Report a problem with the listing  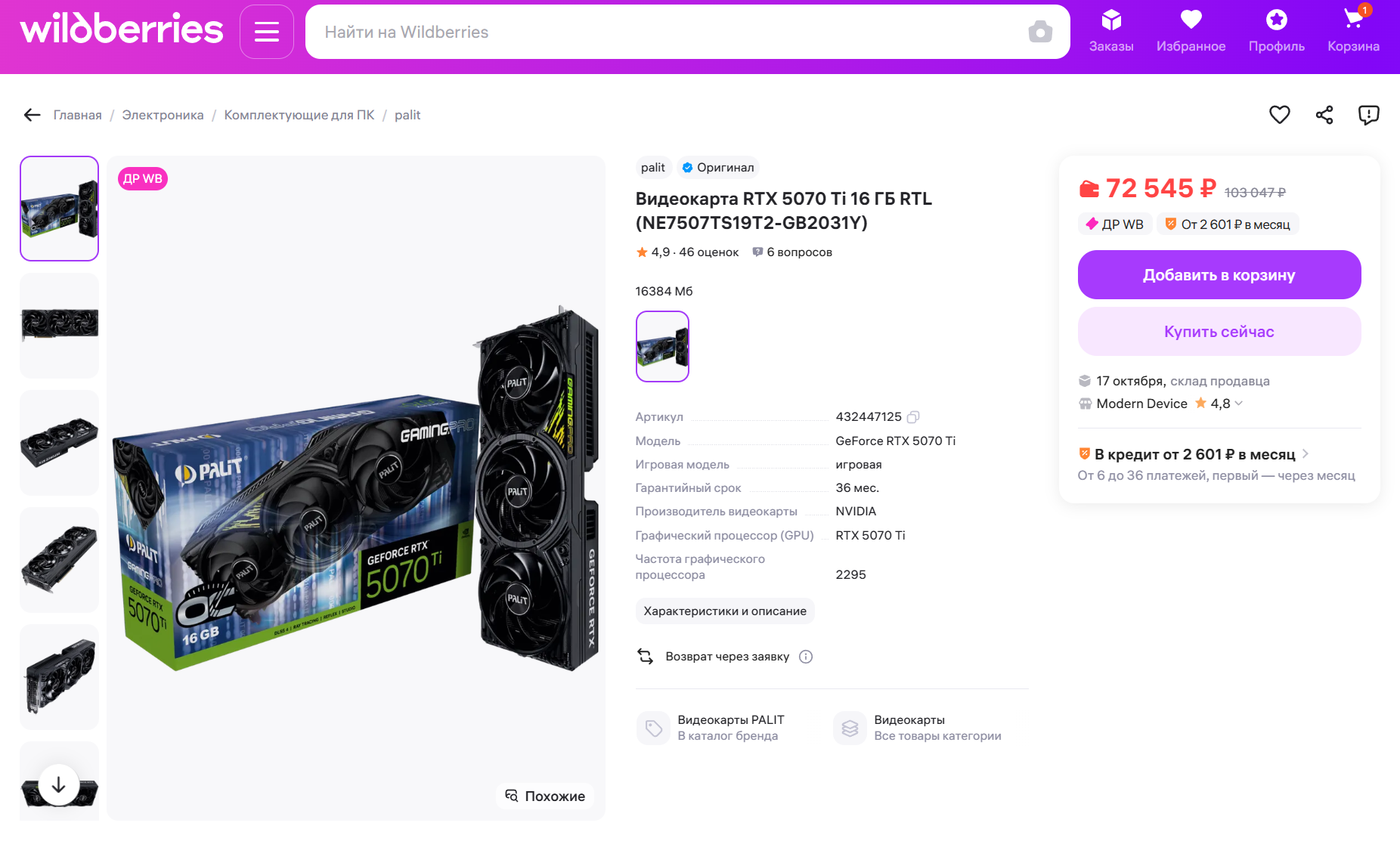[x=1368, y=115]
